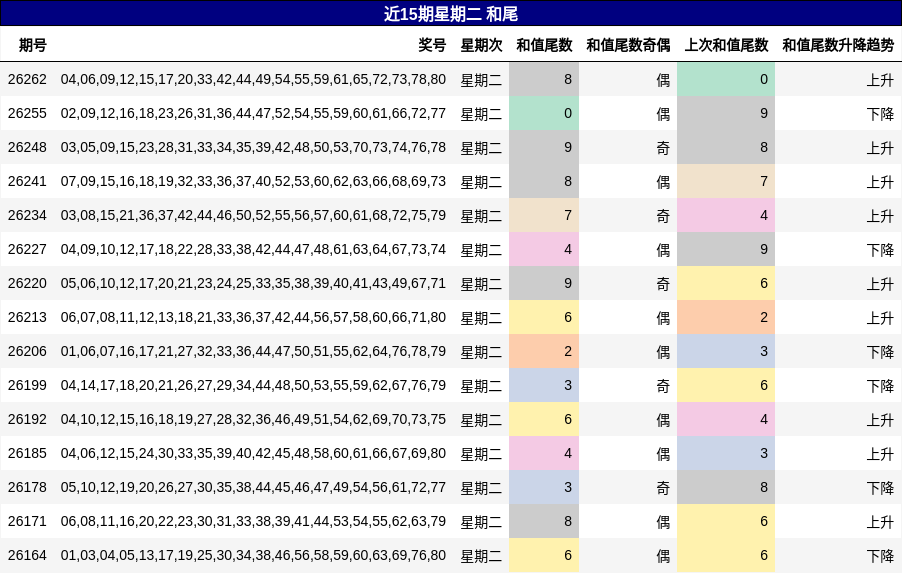Image resolution: width=902 pixels, height=573 pixels.
Task: Select winning numbers starting 07,09,15,16,18,19
Action: 253,181
